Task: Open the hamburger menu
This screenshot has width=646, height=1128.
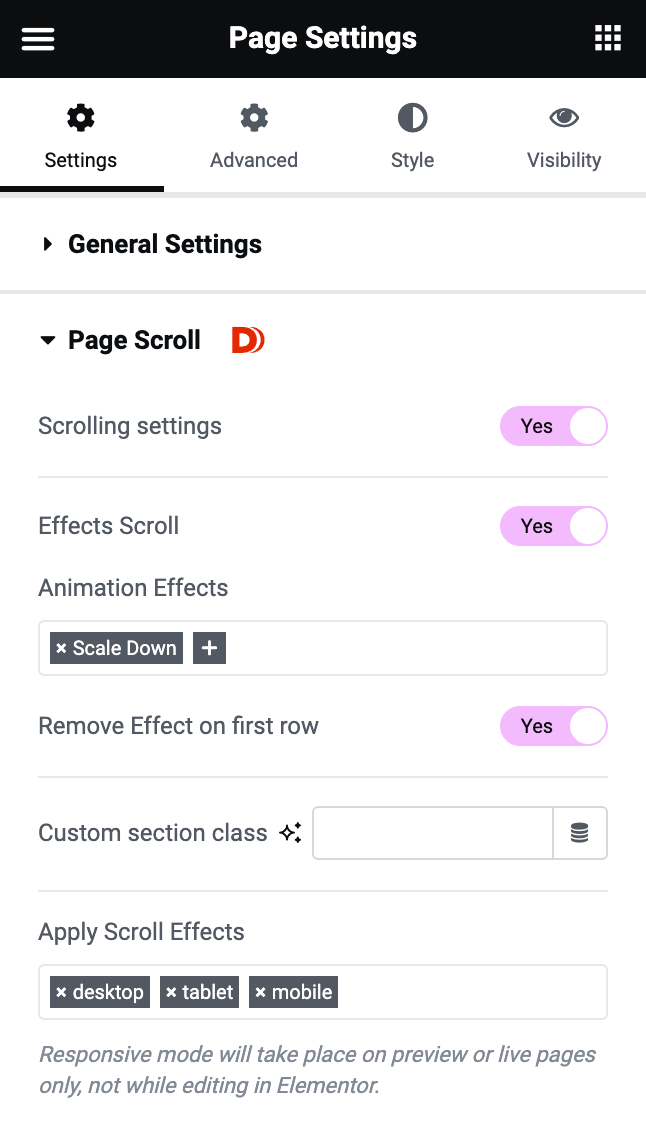Action: [x=37, y=38]
